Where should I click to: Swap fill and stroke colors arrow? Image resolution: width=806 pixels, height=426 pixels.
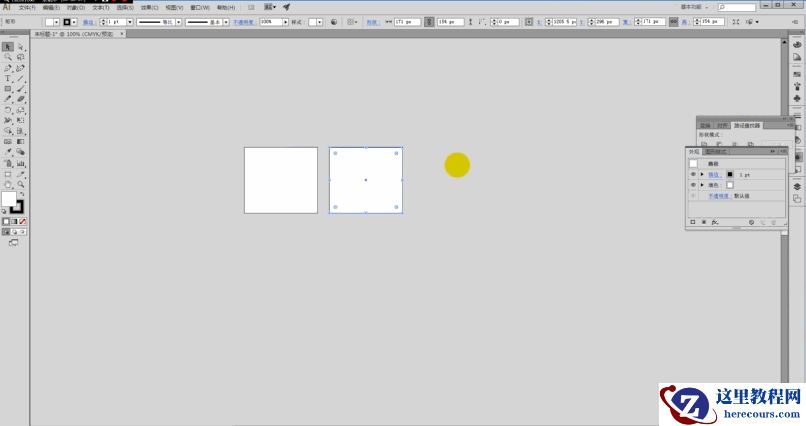[x=22, y=194]
